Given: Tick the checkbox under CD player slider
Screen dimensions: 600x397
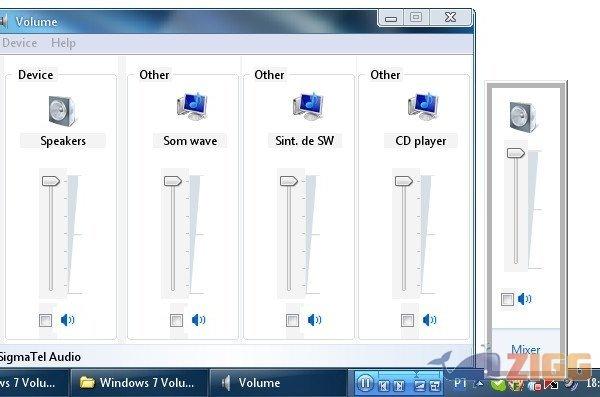Looking at the screenshot, I should 408,320.
